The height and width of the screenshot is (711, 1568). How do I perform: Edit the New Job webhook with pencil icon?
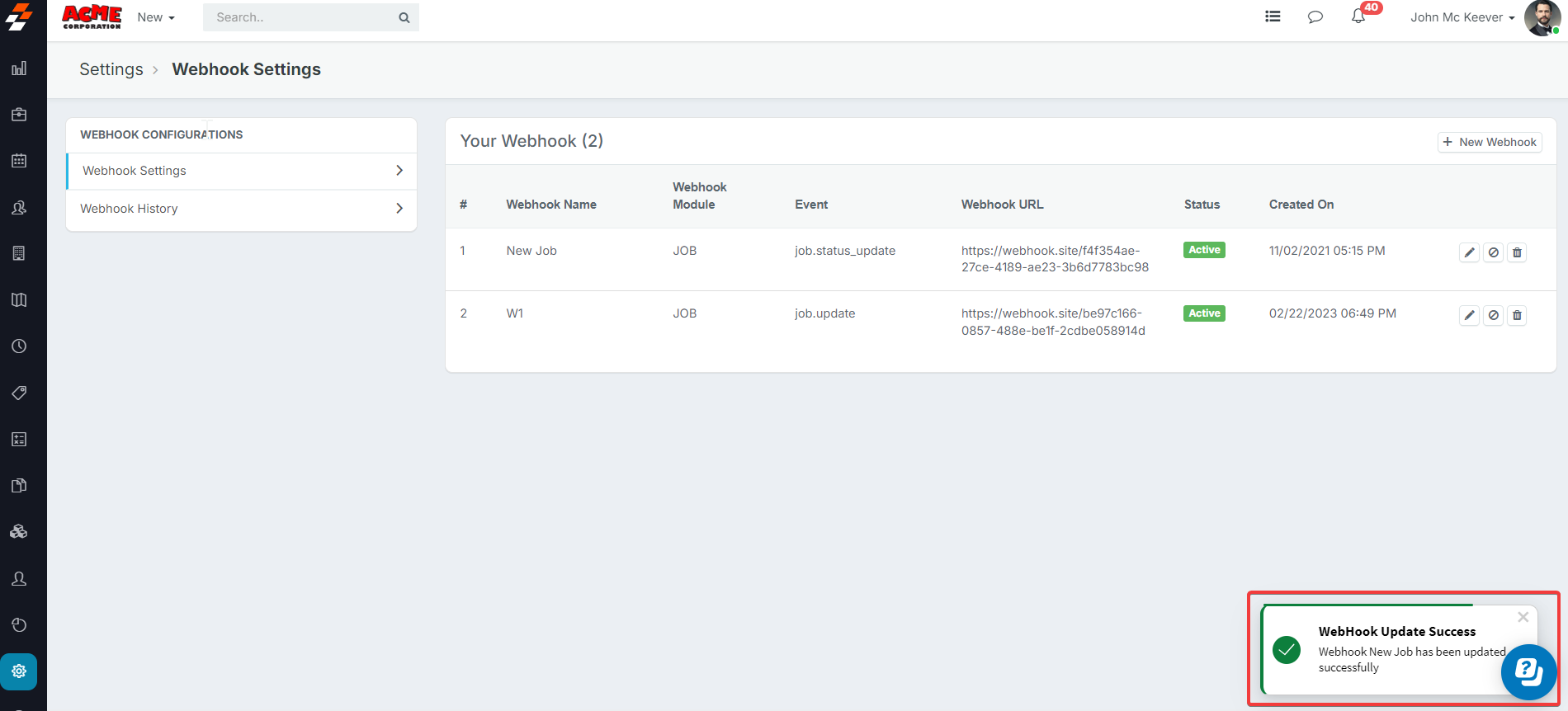tap(1469, 252)
